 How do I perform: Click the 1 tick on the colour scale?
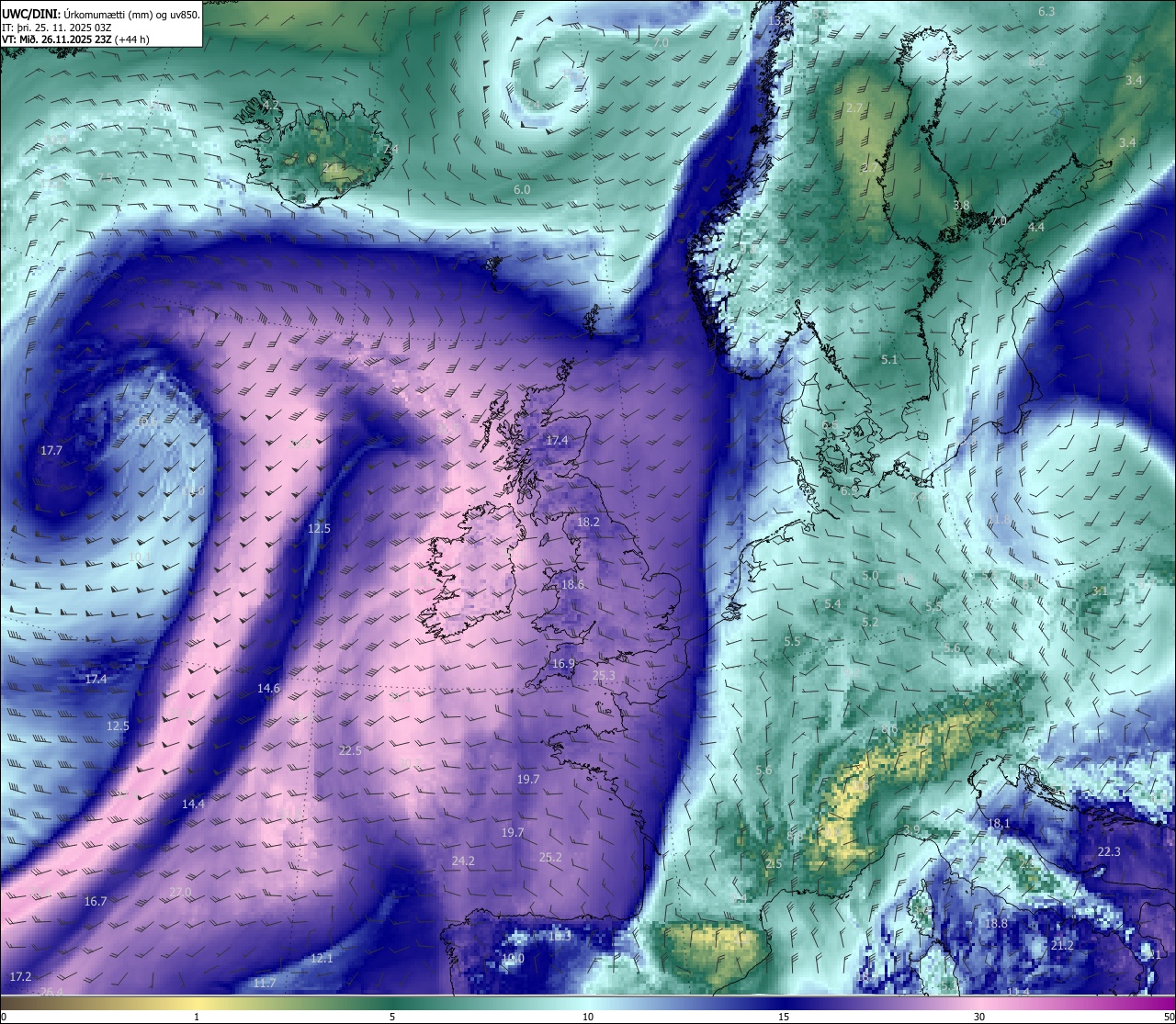click(197, 1017)
